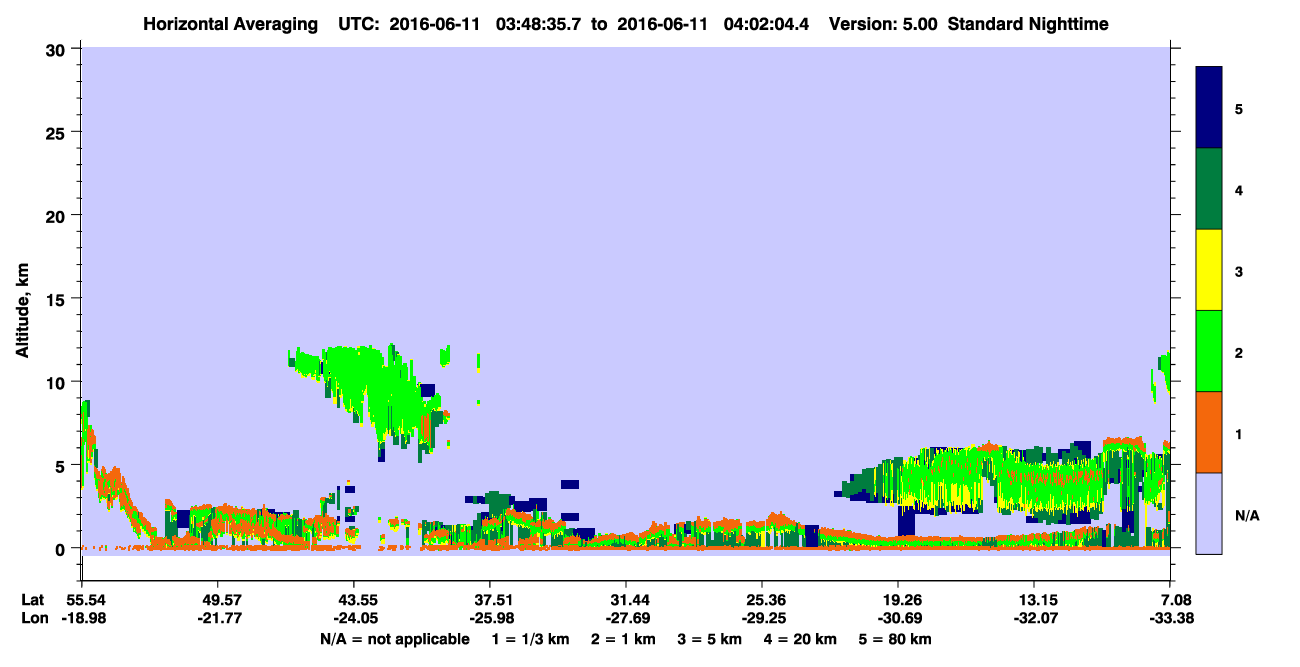
Task: Click the 25 altitude tick label
Action: point(58,132)
